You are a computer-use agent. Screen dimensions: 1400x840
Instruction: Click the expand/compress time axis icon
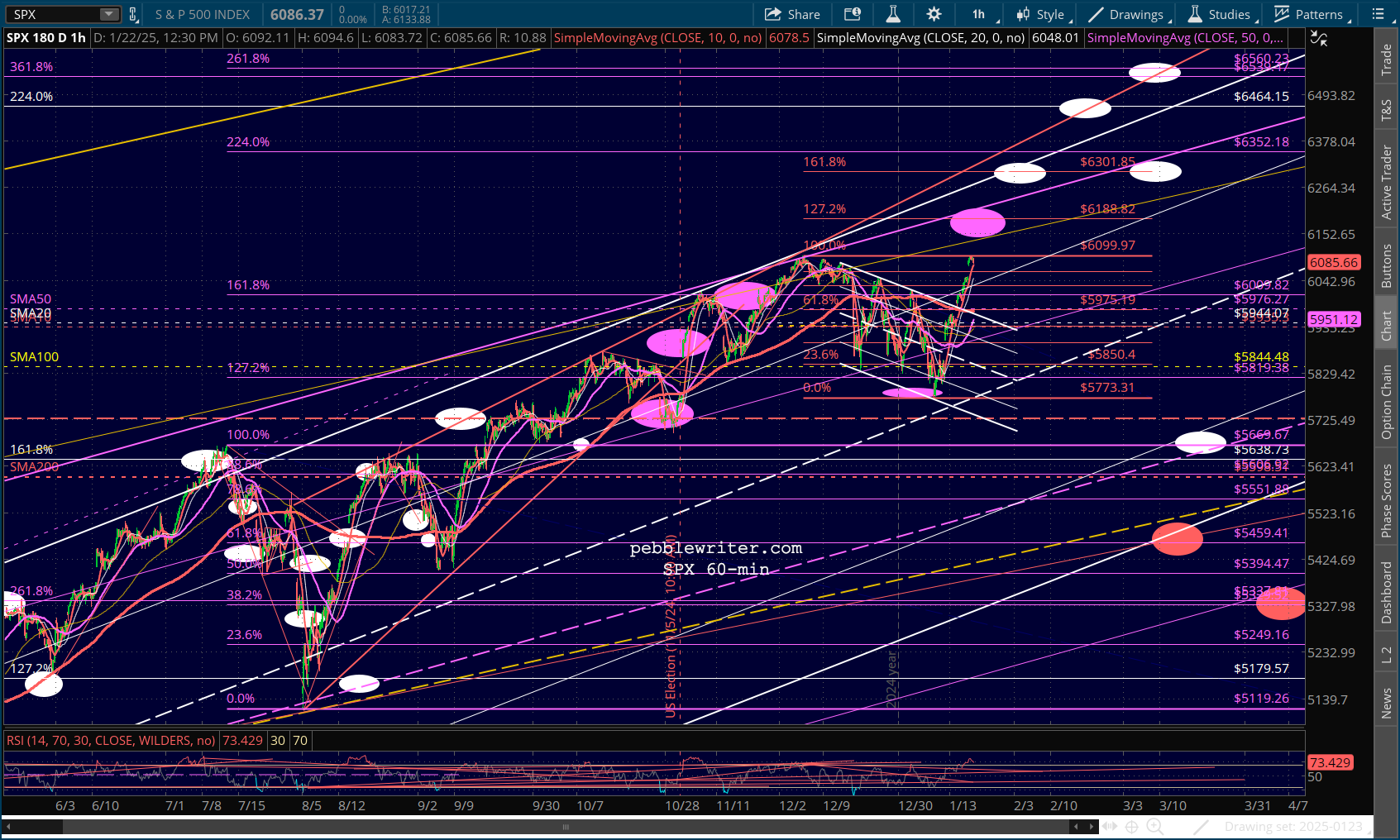(x=1109, y=826)
